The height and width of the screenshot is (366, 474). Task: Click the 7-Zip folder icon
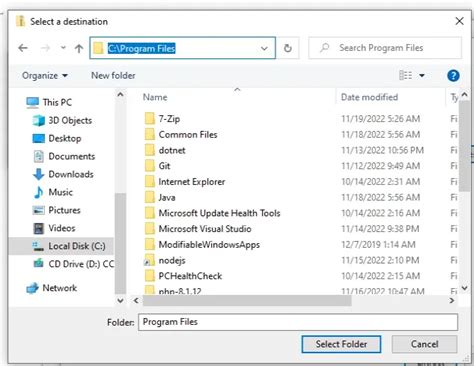(x=150, y=119)
